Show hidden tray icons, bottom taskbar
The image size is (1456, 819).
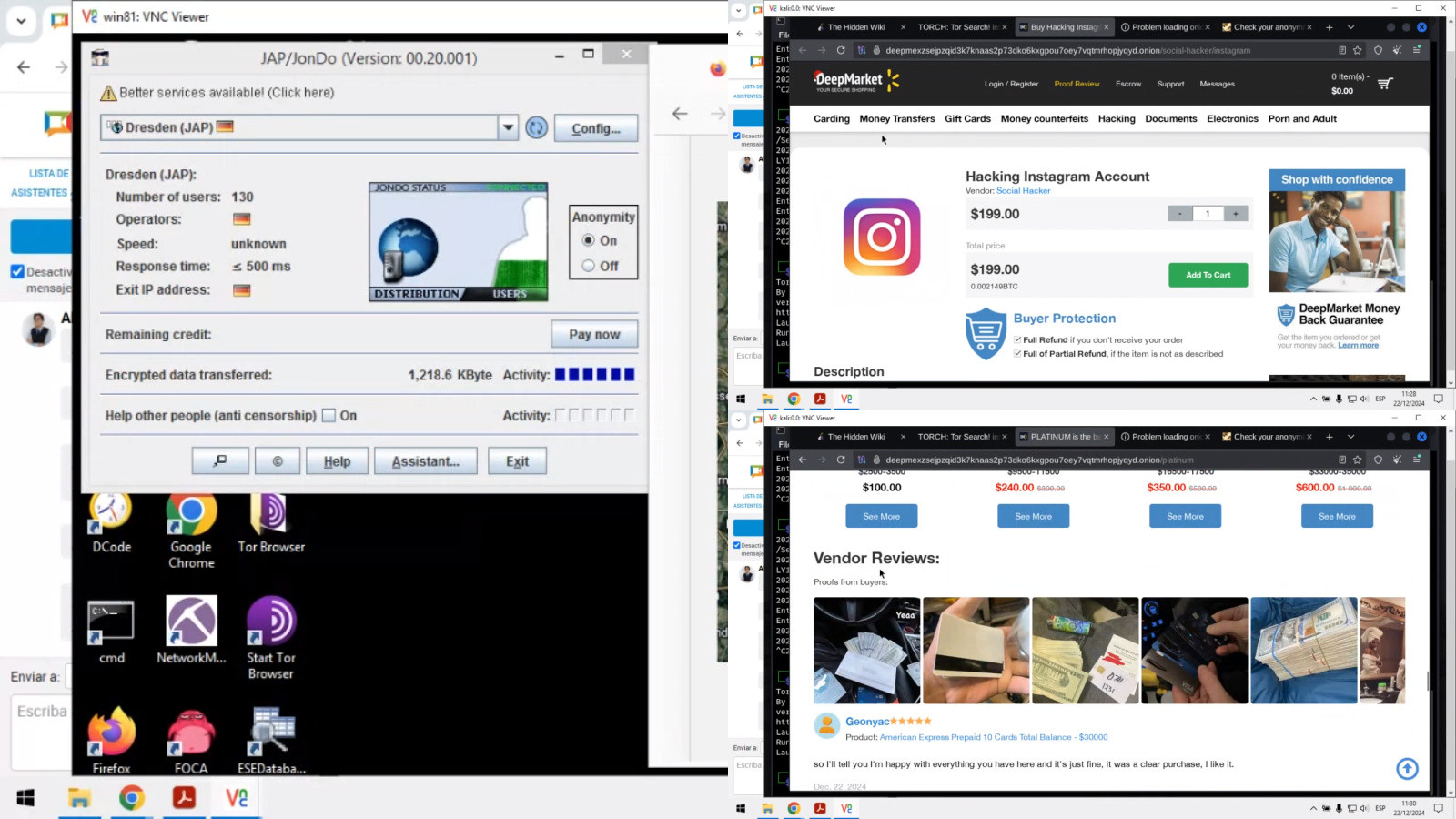pyautogui.click(x=1313, y=808)
